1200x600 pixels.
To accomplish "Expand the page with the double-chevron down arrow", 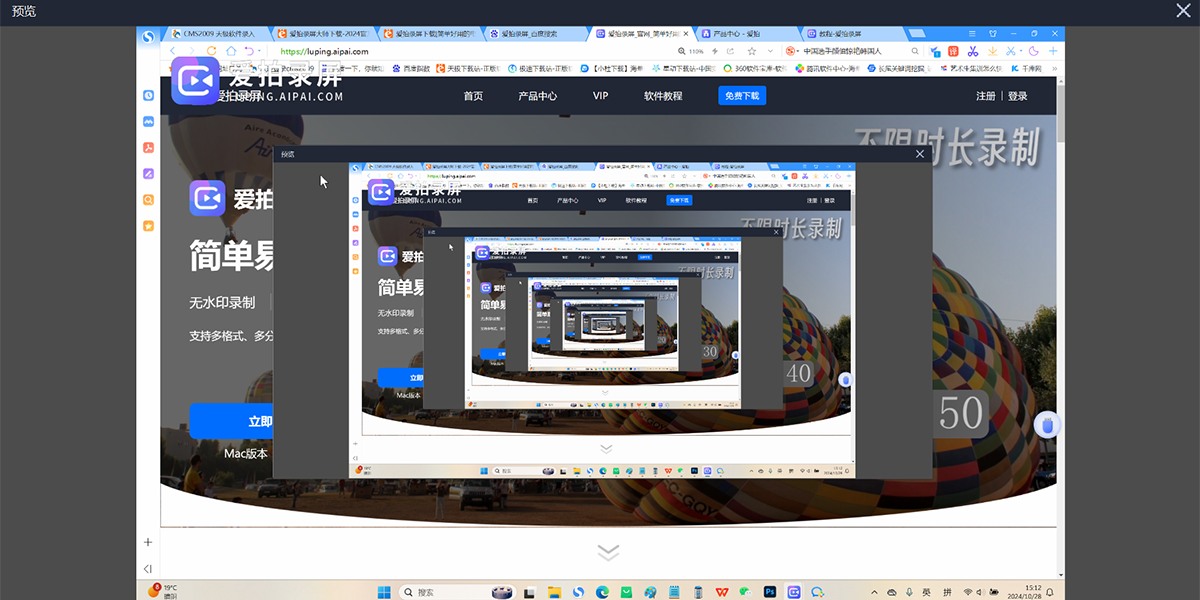I will coord(608,552).
